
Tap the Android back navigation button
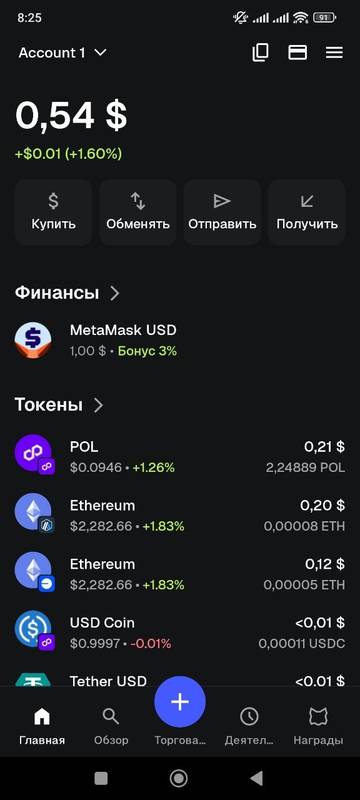[256, 778]
